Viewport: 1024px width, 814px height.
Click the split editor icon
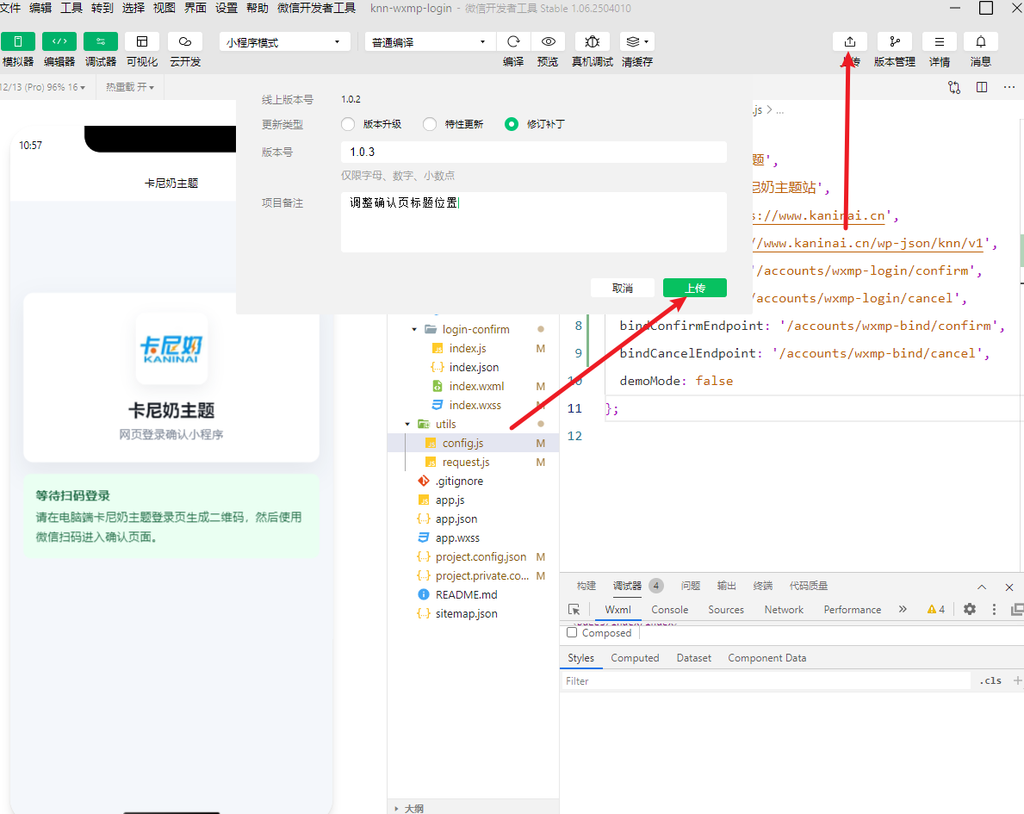click(982, 87)
